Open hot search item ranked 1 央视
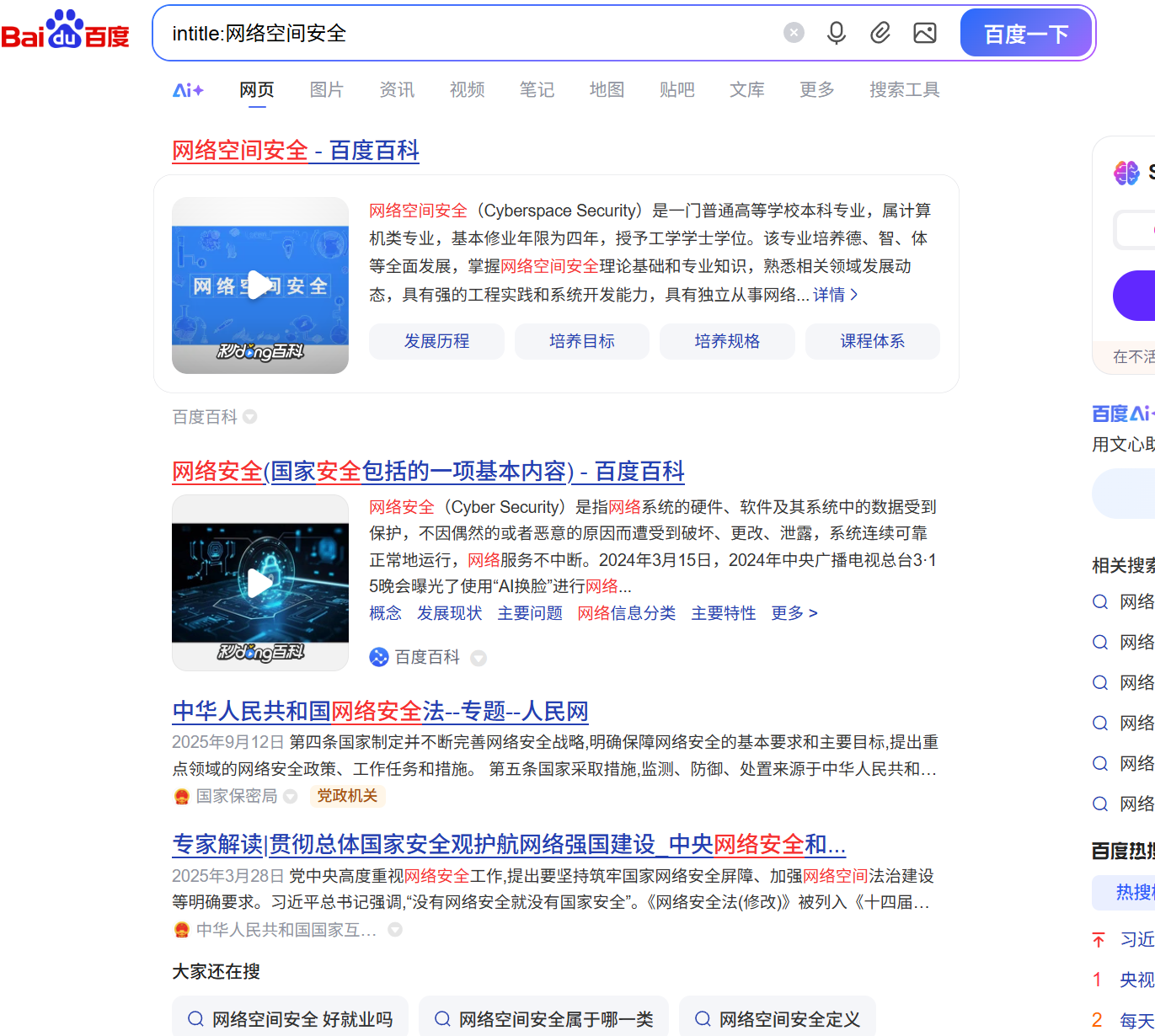The image size is (1155, 1036). 1124,980
